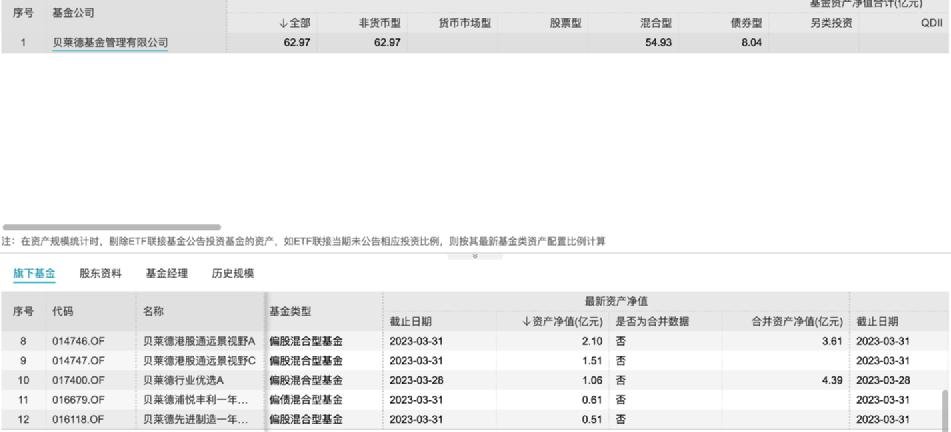Select fund 贝莱德先进制造一年…

[x=195, y=419]
